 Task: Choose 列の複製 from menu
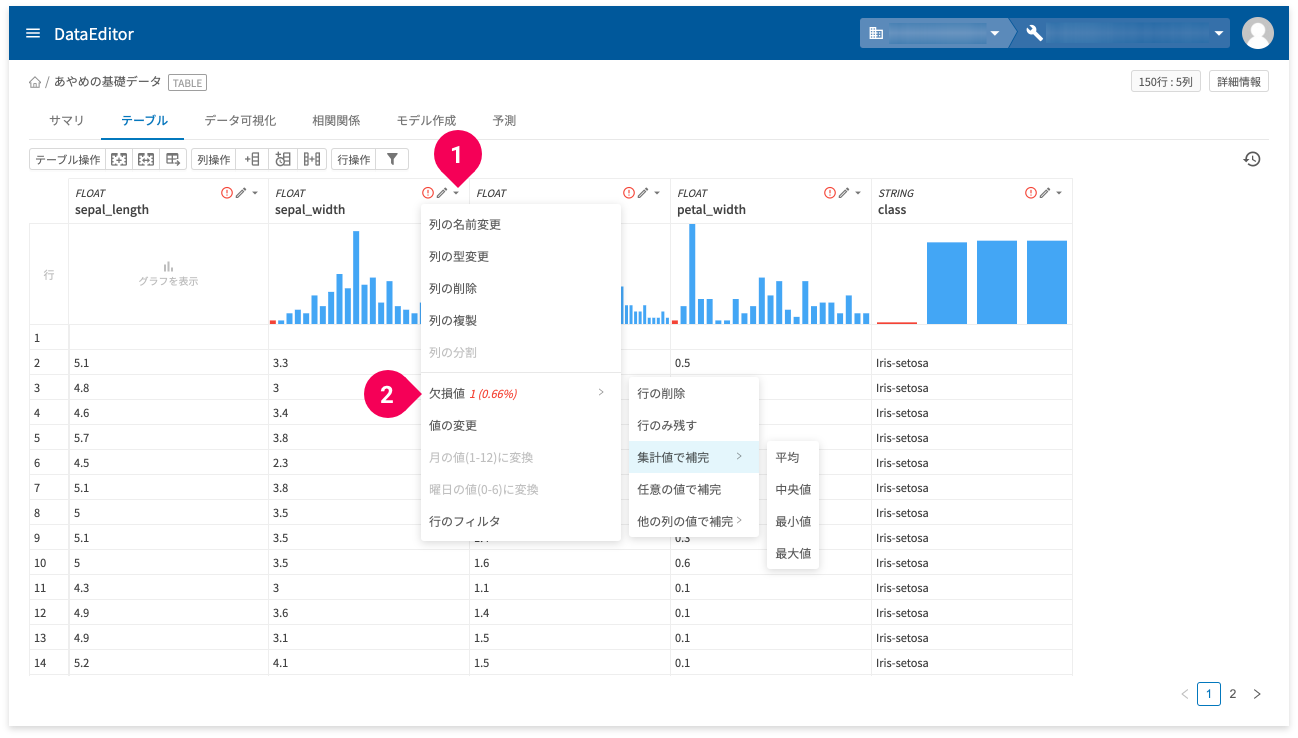click(520, 321)
